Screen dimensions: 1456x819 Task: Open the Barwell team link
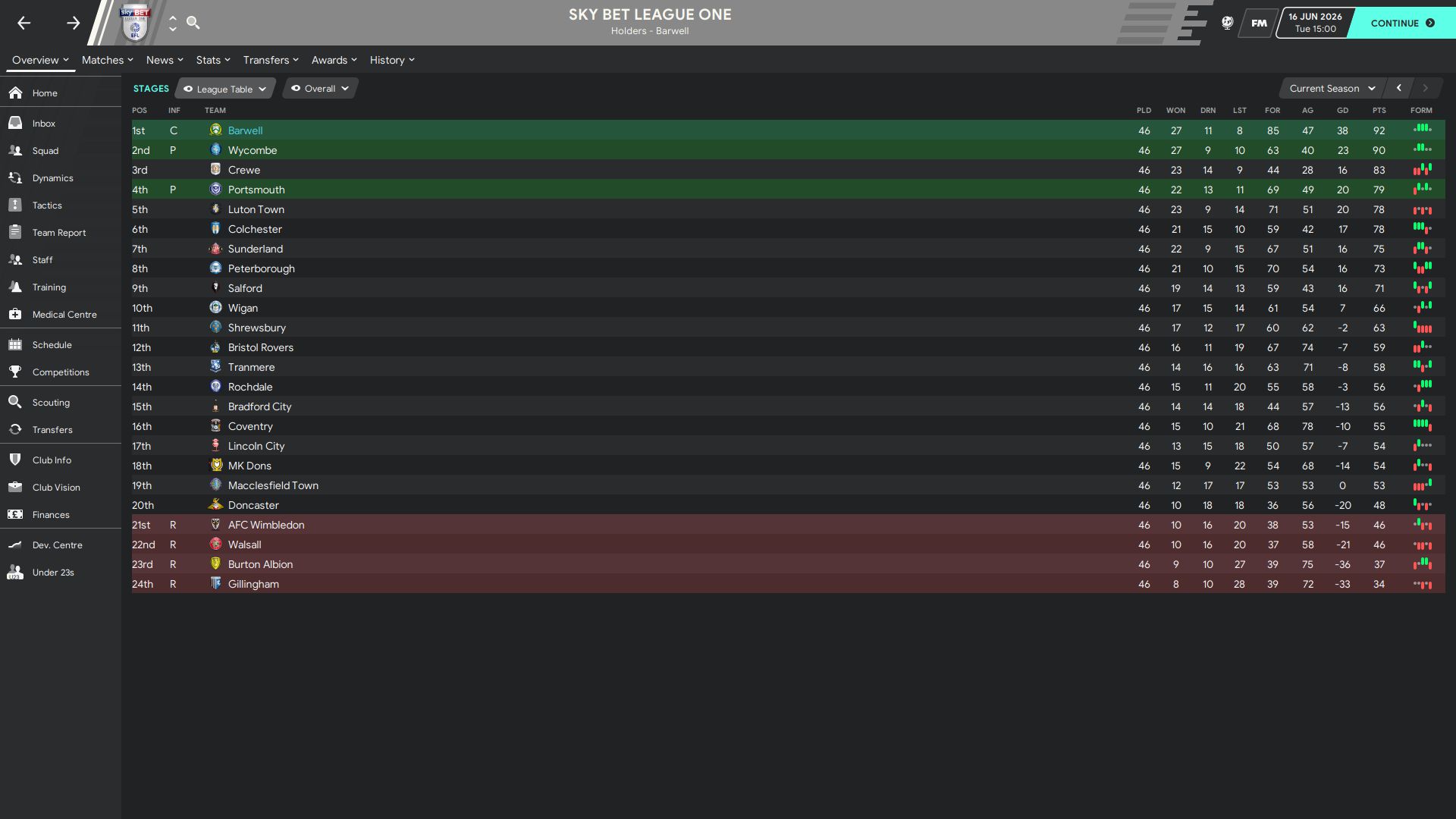click(x=245, y=130)
